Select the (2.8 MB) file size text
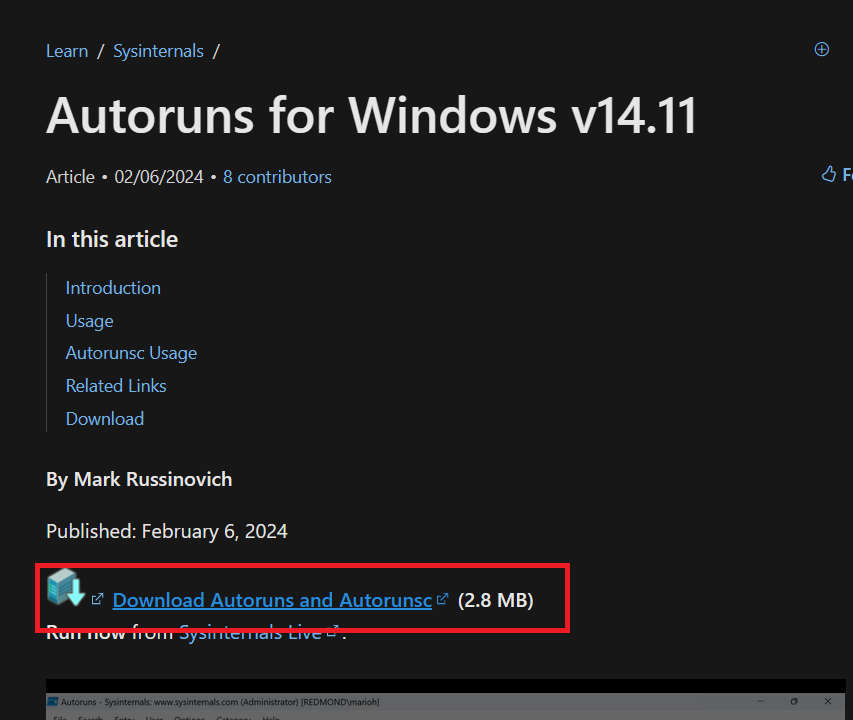 pyautogui.click(x=496, y=600)
